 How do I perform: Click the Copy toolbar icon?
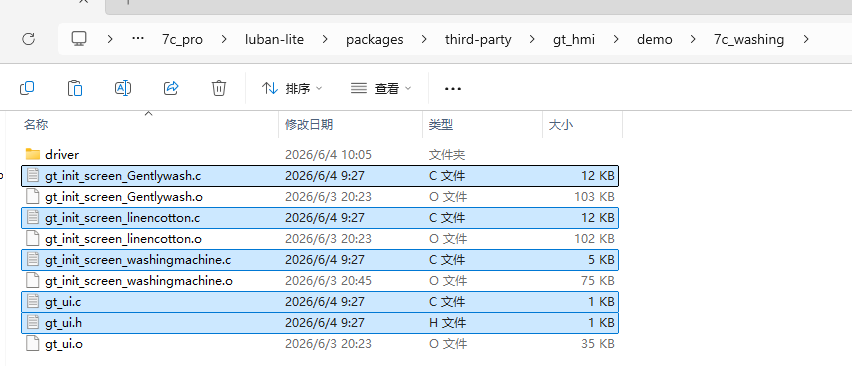[x=27, y=88]
